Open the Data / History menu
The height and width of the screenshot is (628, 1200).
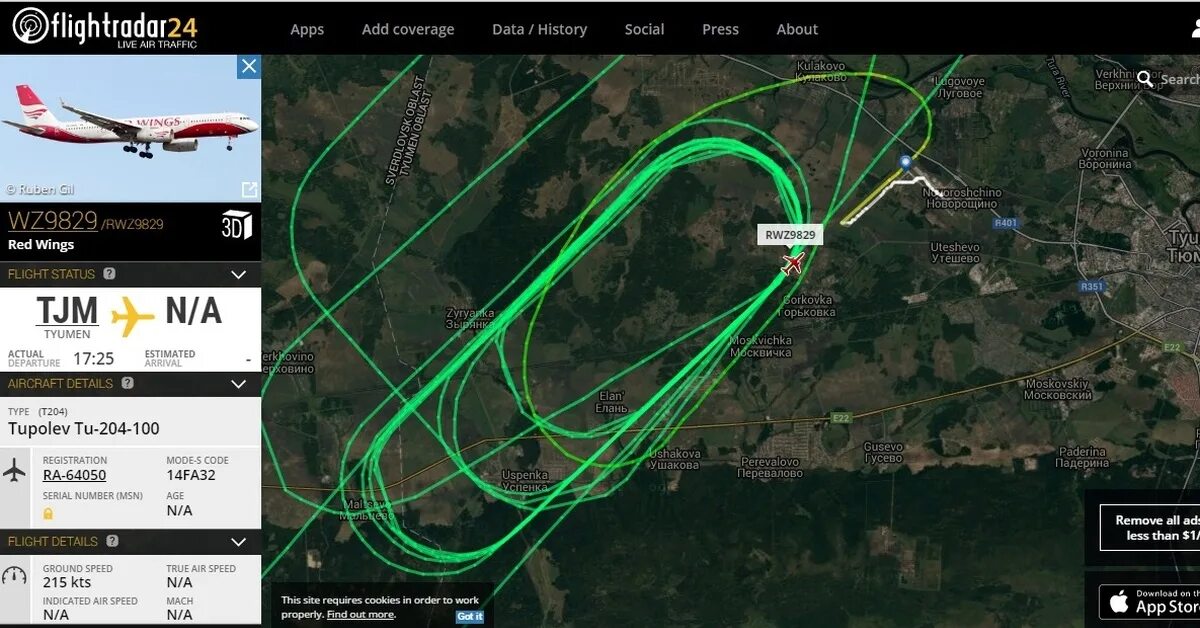click(539, 29)
